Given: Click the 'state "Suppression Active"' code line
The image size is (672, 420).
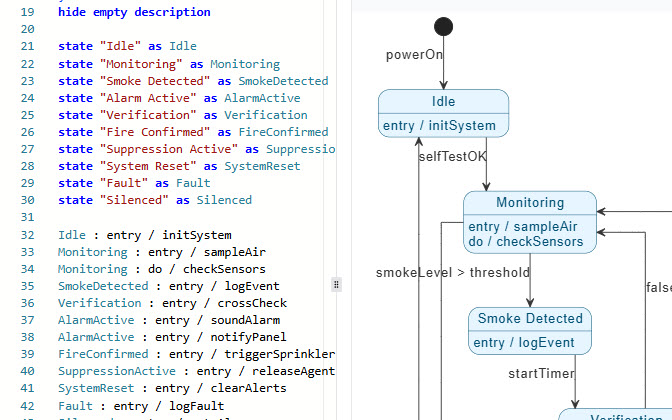Looking at the screenshot, I should tap(197, 149).
